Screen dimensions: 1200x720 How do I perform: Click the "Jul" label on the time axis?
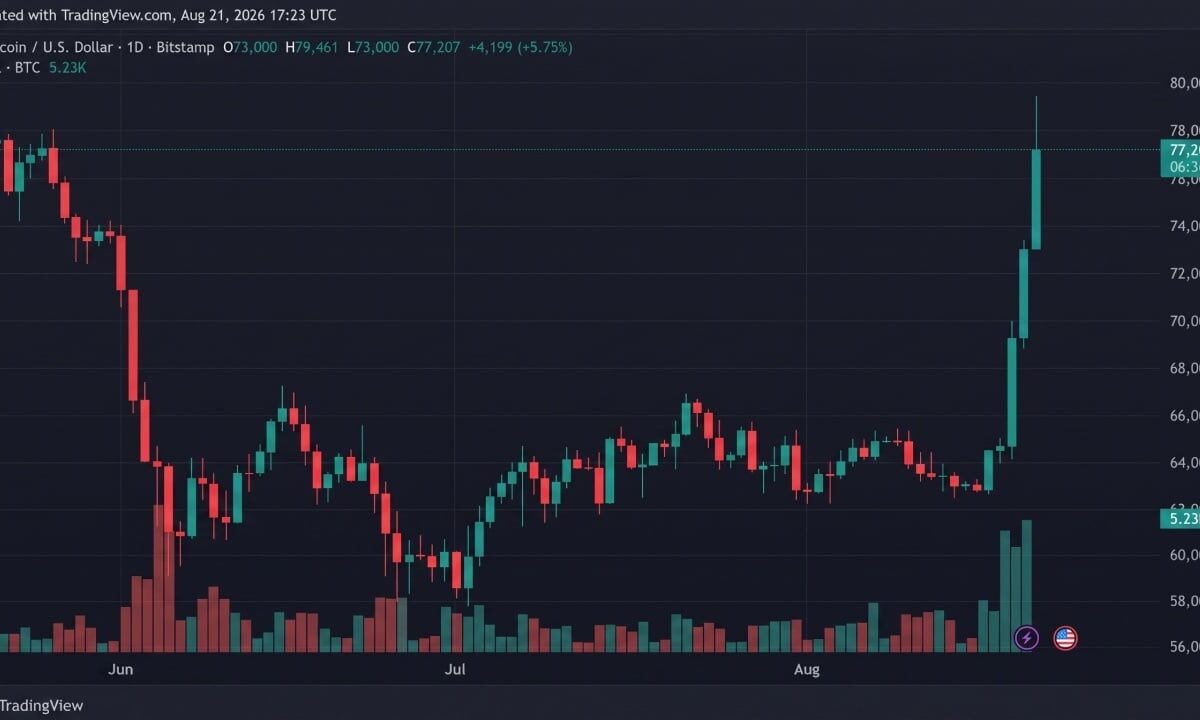455,670
